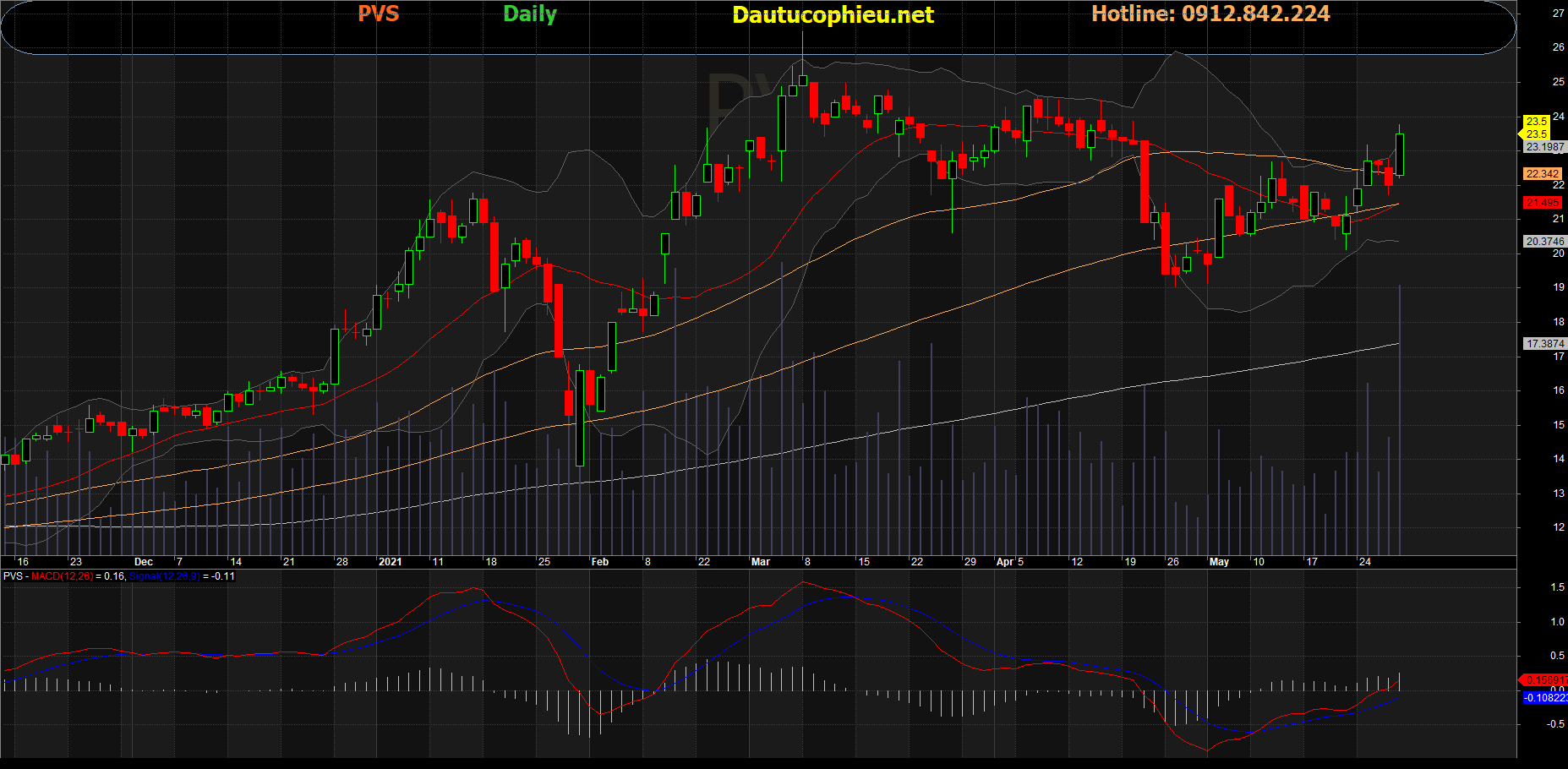Click the 17.3874 price tag
1568x769 pixels.
[1544, 344]
